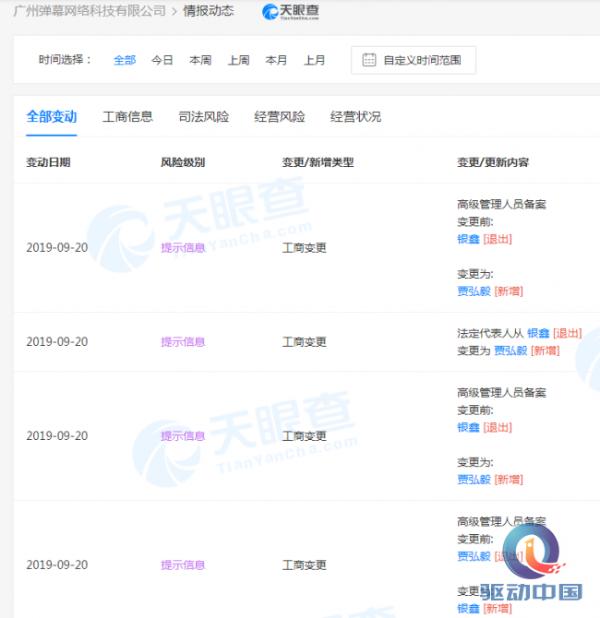Open 银鑫 [退出] link in first row
Viewport: 600px width, 618px height.
click(x=484, y=239)
